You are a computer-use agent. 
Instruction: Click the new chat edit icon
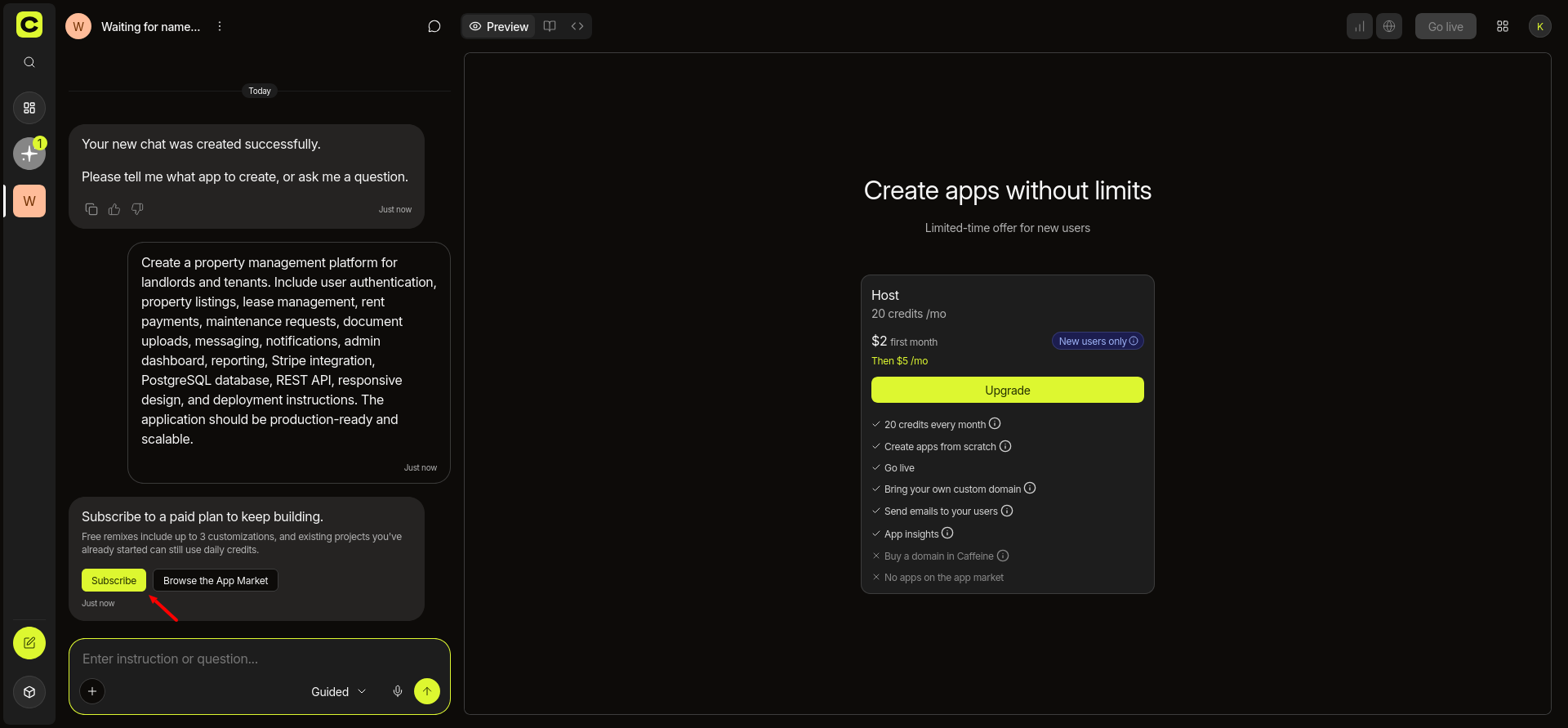click(29, 643)
